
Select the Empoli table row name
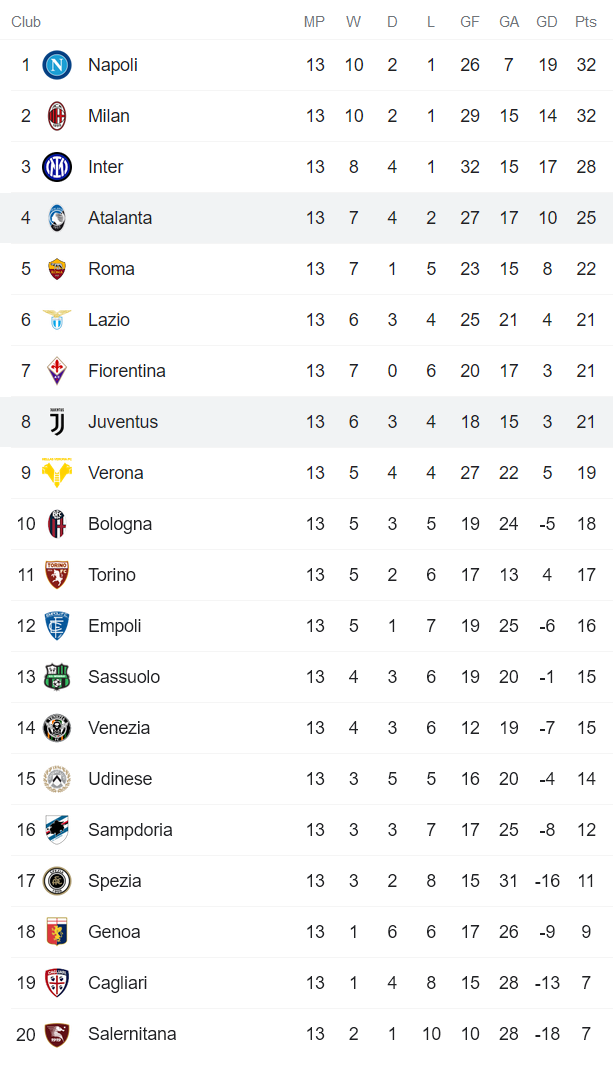(115, 626)
